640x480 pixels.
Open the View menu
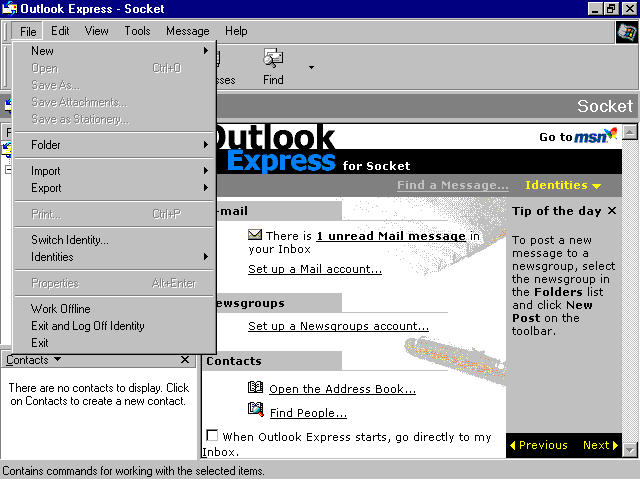click(x=96, y=31)
